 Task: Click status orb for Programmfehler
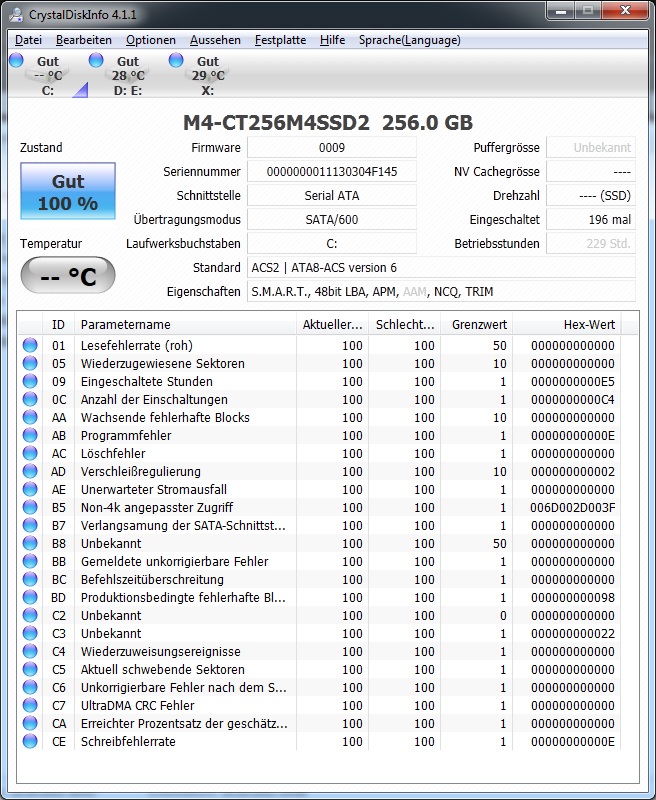point(30,435)
